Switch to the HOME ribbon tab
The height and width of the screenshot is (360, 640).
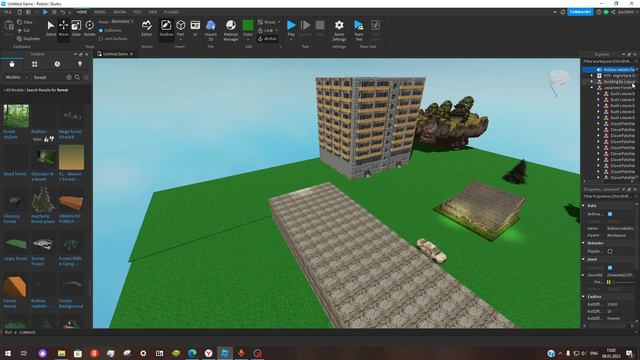click(82, 12)
